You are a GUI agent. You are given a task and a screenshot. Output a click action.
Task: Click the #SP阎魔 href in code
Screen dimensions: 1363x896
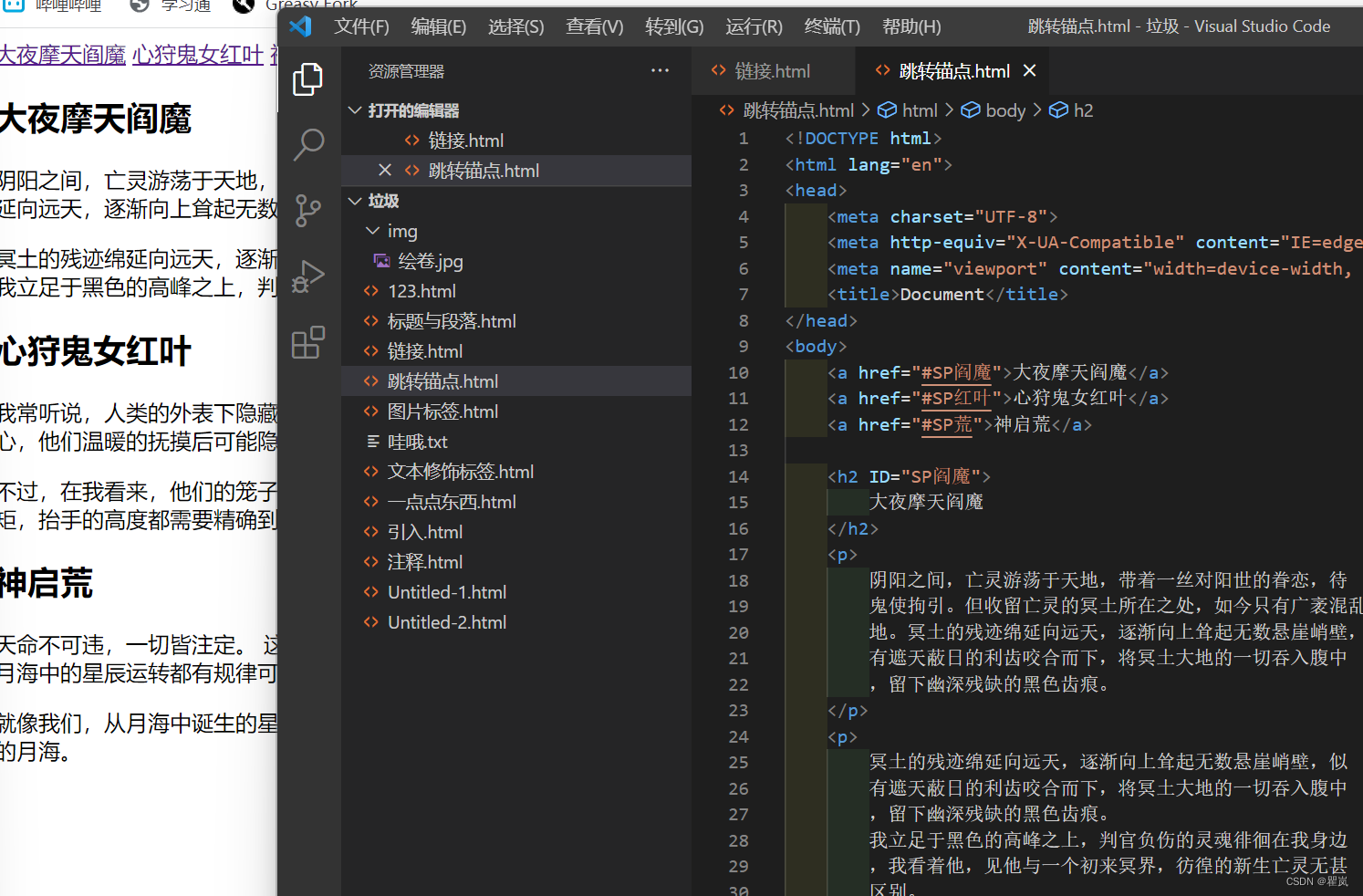click(956, 372)
